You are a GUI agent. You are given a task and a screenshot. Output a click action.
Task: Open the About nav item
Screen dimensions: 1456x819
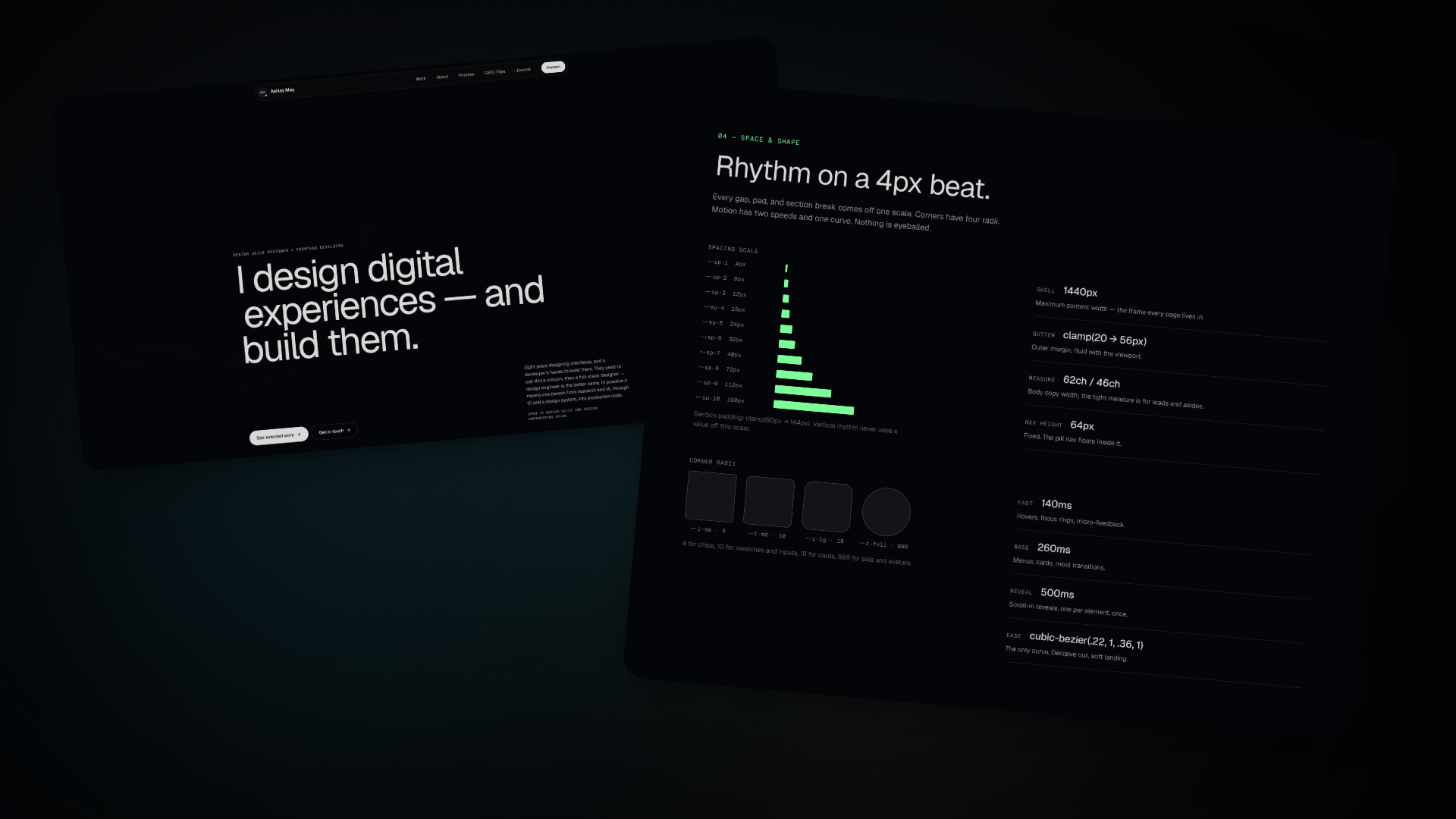(x=442, y=77)
